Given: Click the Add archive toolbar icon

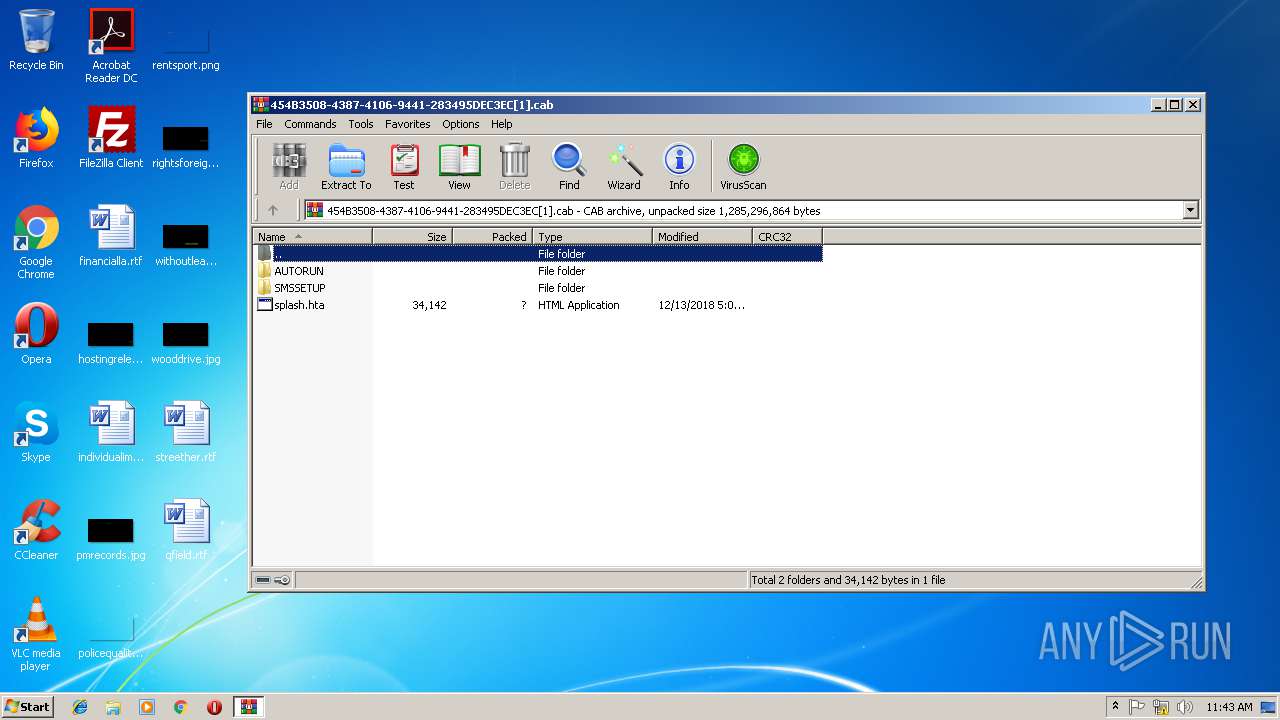Looking at the screenshot, I should (289, 166).
